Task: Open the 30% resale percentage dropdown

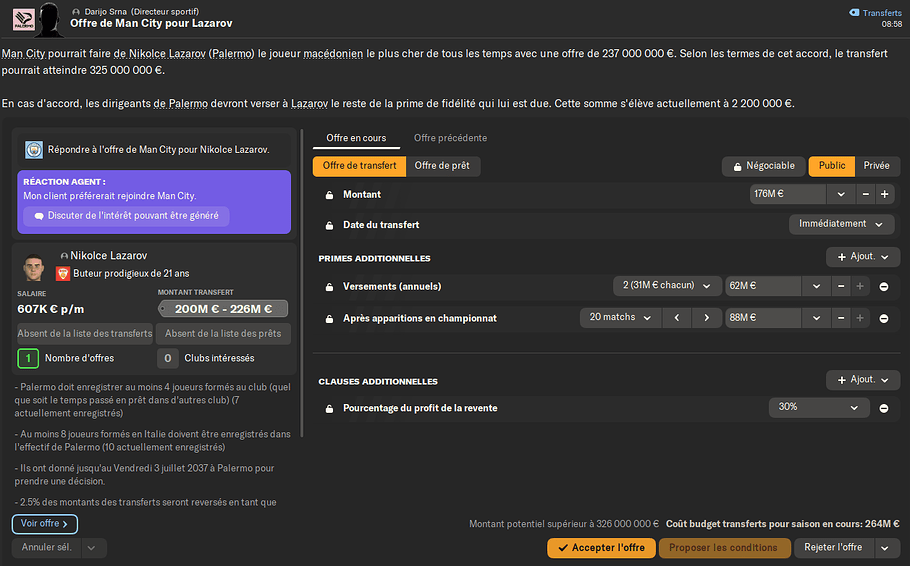Action: [x=818, y=408]
